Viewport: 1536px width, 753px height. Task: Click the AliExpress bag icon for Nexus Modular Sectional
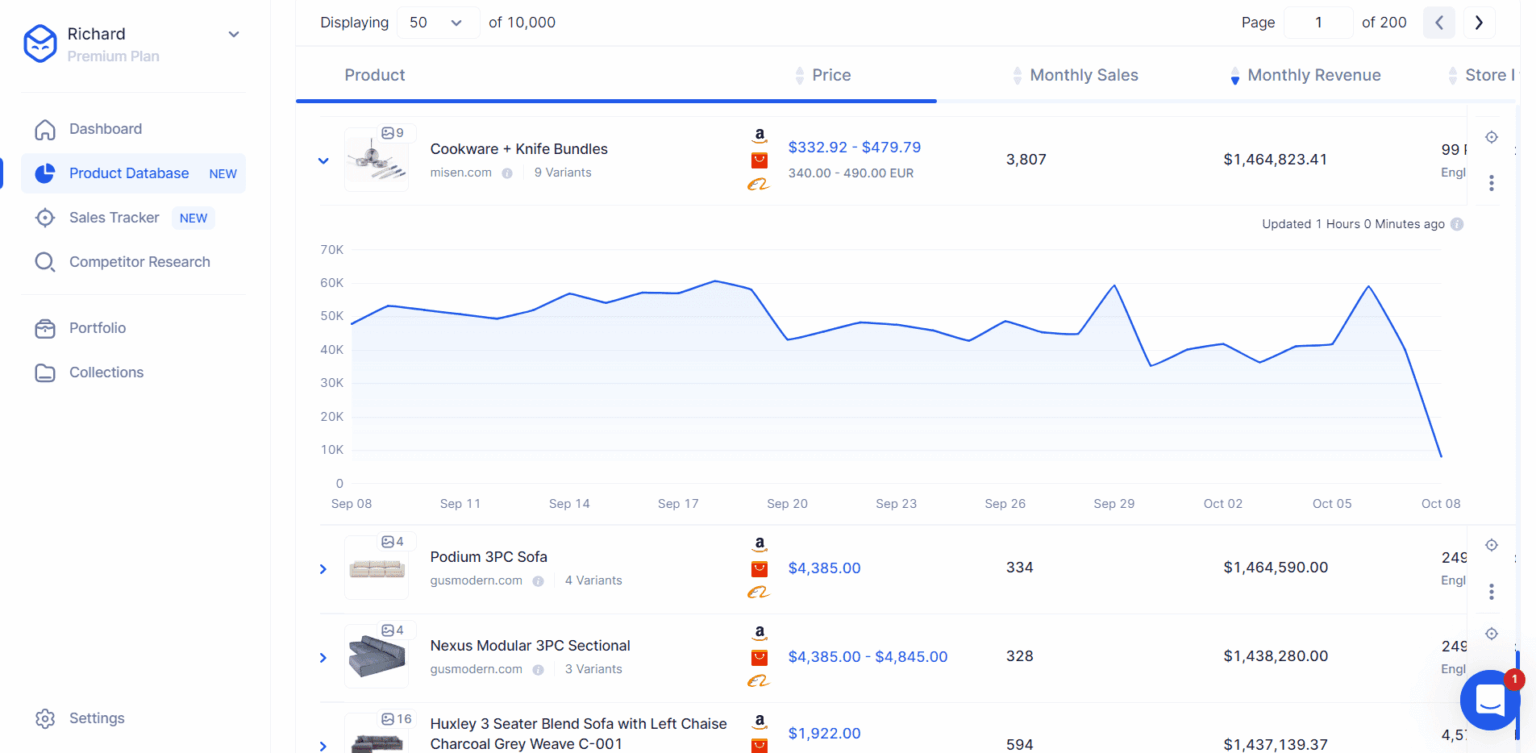click(759, 656)
